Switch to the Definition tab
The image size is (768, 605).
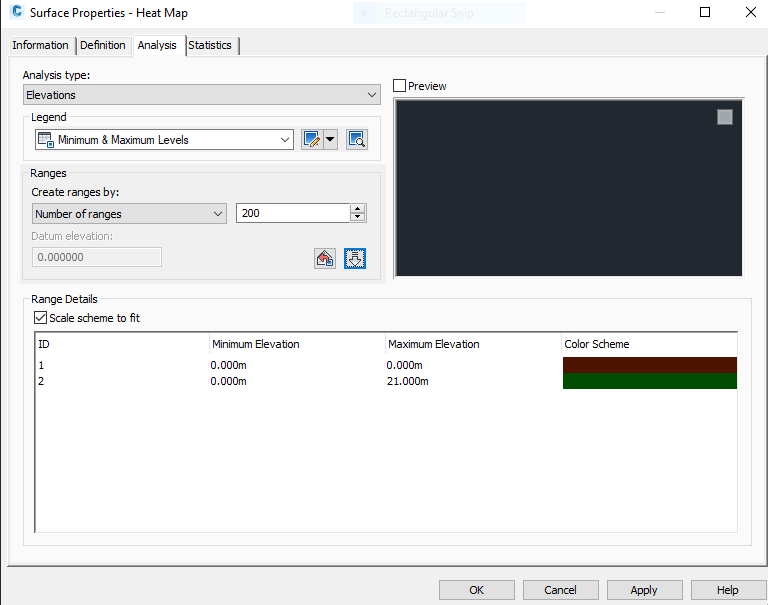(103, 45)
